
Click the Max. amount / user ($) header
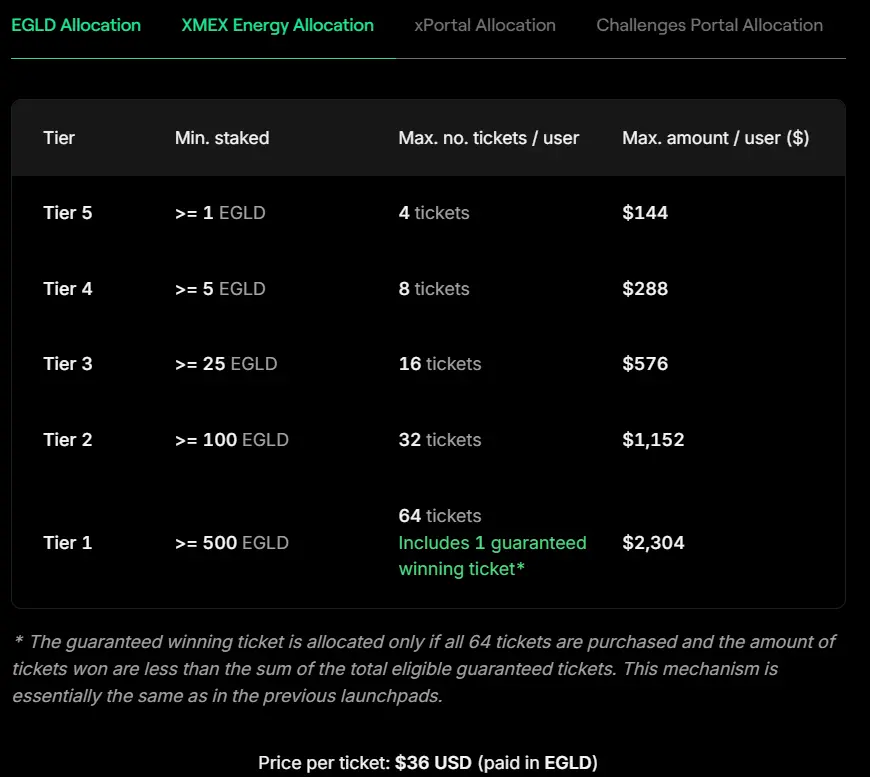(x=716, y=138)
